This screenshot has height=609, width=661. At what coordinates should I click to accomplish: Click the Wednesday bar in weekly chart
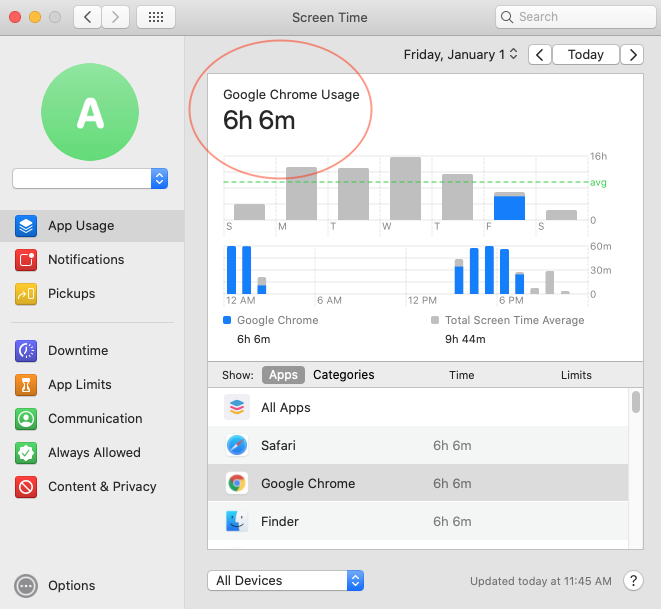coord(405,188)
